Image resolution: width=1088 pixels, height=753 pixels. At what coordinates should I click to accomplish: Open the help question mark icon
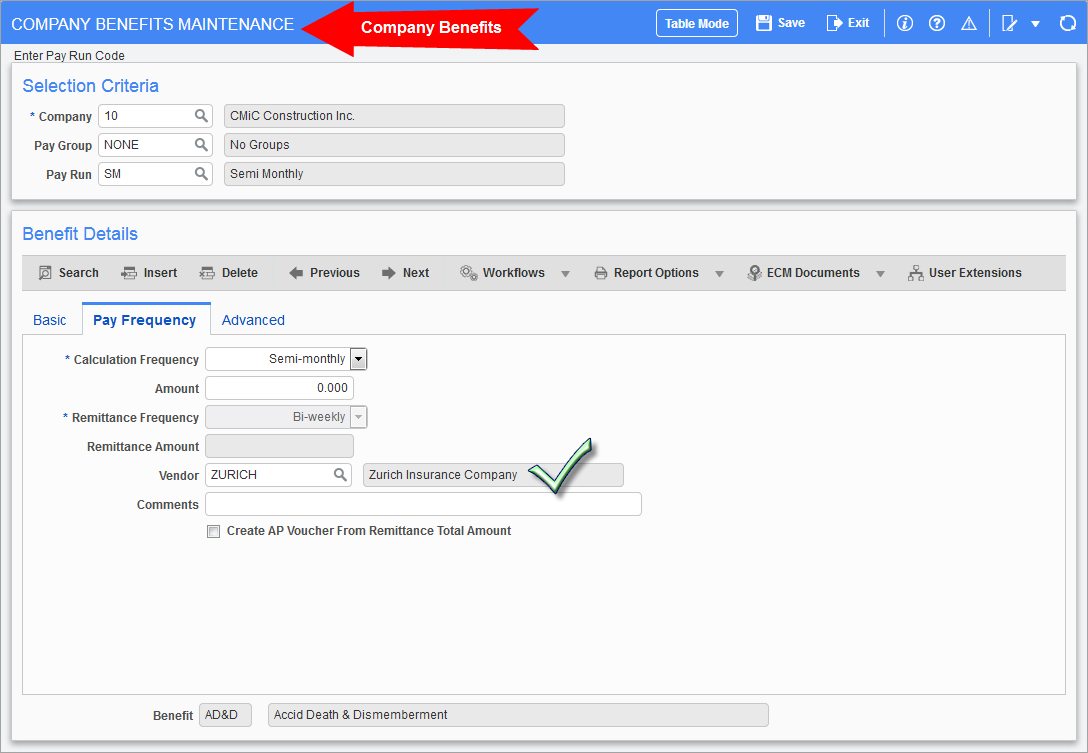pos(937,24)
